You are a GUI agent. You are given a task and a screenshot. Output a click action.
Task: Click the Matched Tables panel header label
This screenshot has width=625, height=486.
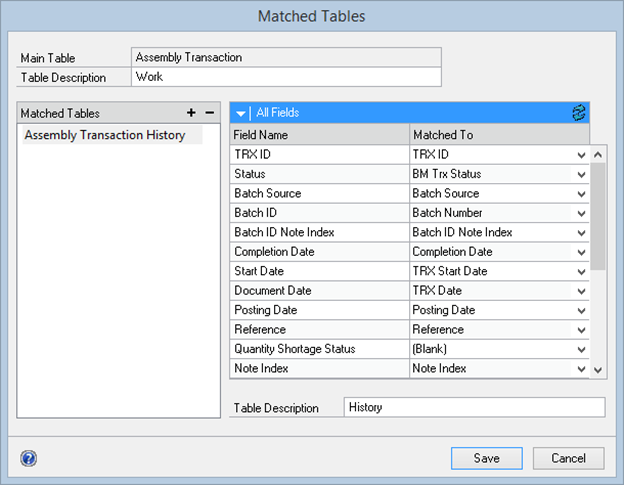tap(60, 114)
